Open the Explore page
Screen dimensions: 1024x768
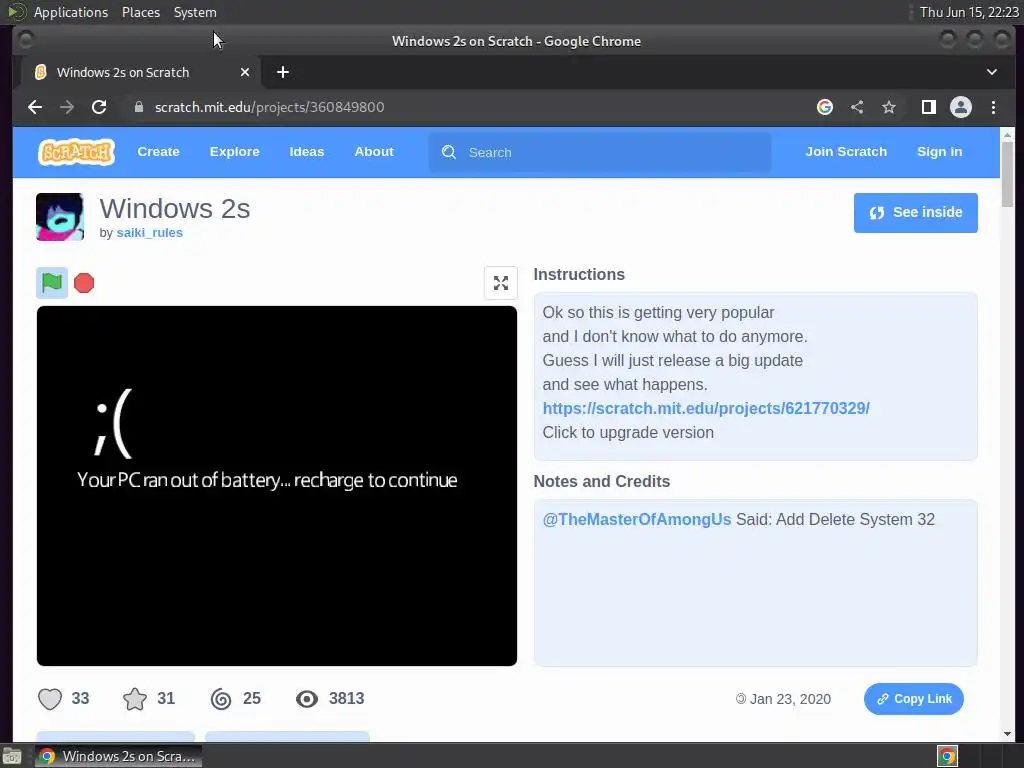click(234, 152)
